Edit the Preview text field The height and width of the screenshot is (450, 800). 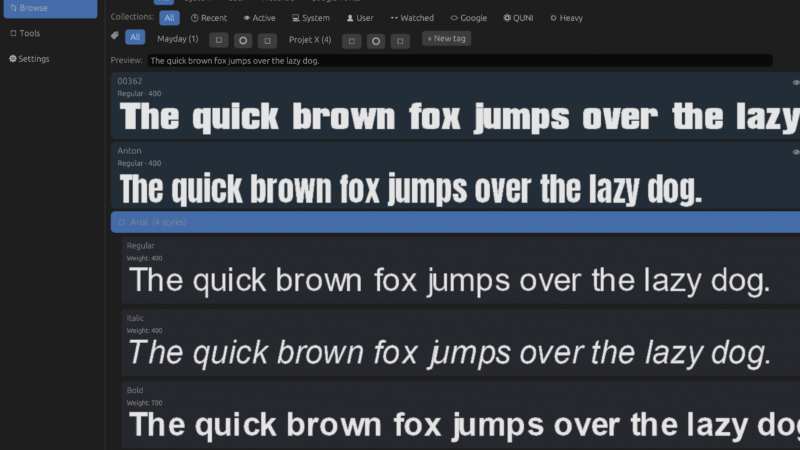(x=460, y=61)
